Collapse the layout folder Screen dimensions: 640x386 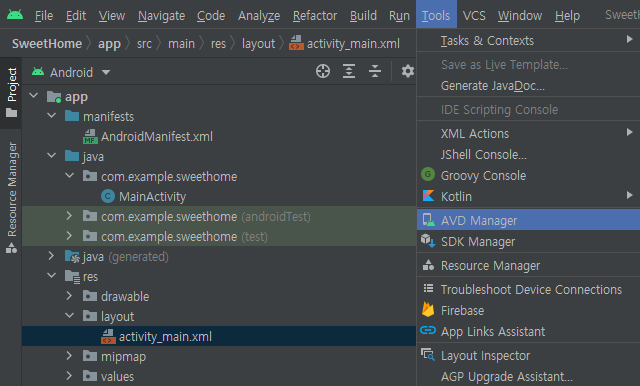tap(70, 315)
